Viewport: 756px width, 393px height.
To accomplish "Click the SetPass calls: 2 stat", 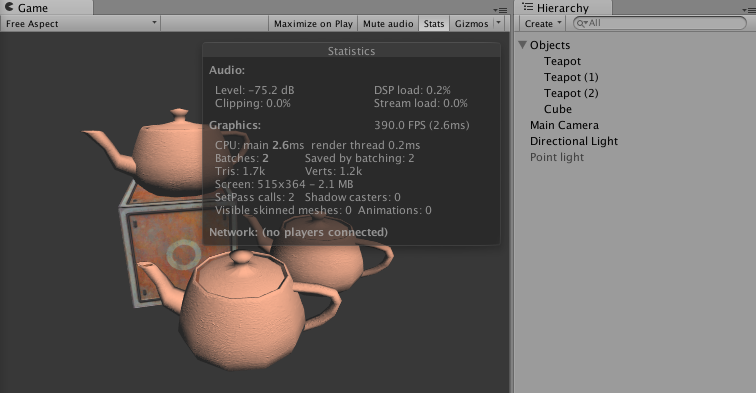I will (x=255, y=197).
